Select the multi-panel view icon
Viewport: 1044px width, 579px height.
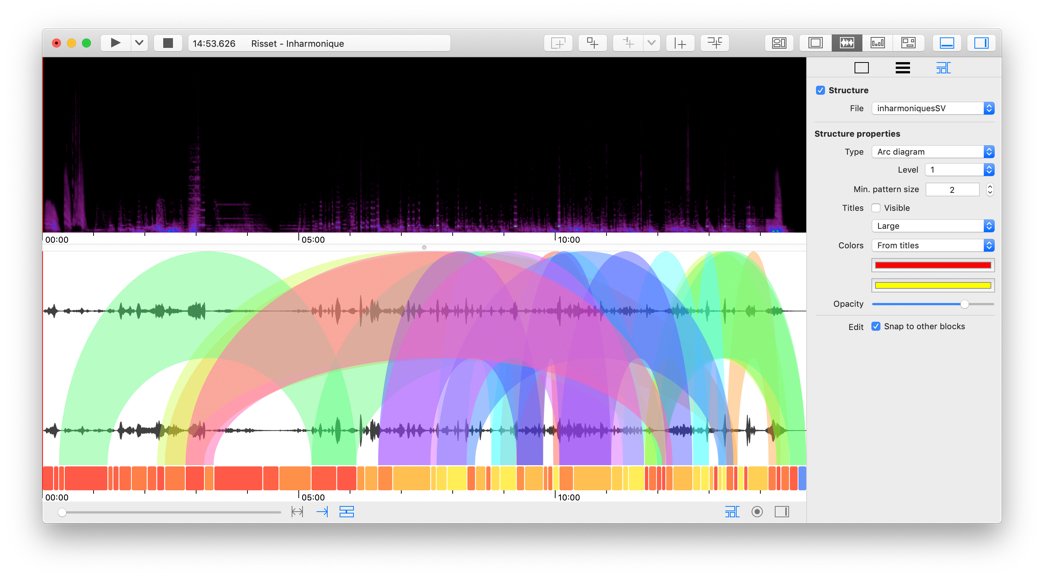pos(908,43)
